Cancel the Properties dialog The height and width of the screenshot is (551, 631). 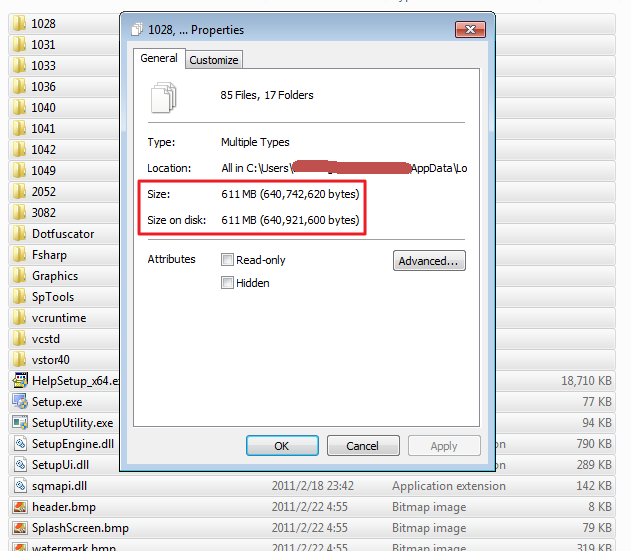(x=363, y=446)
